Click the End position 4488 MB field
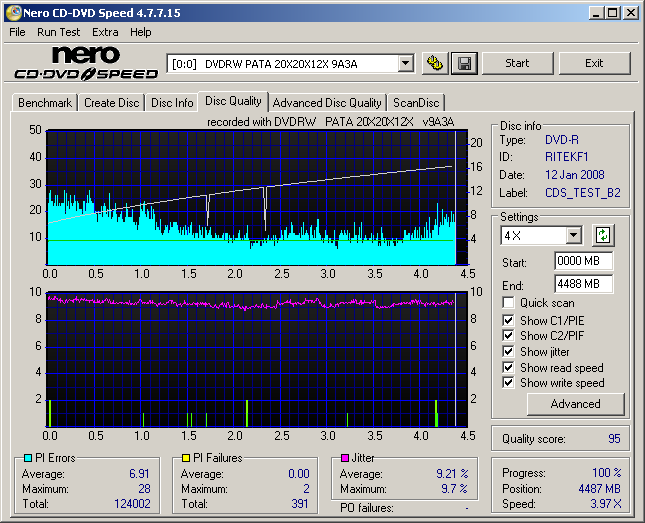 tap(583, 284)
